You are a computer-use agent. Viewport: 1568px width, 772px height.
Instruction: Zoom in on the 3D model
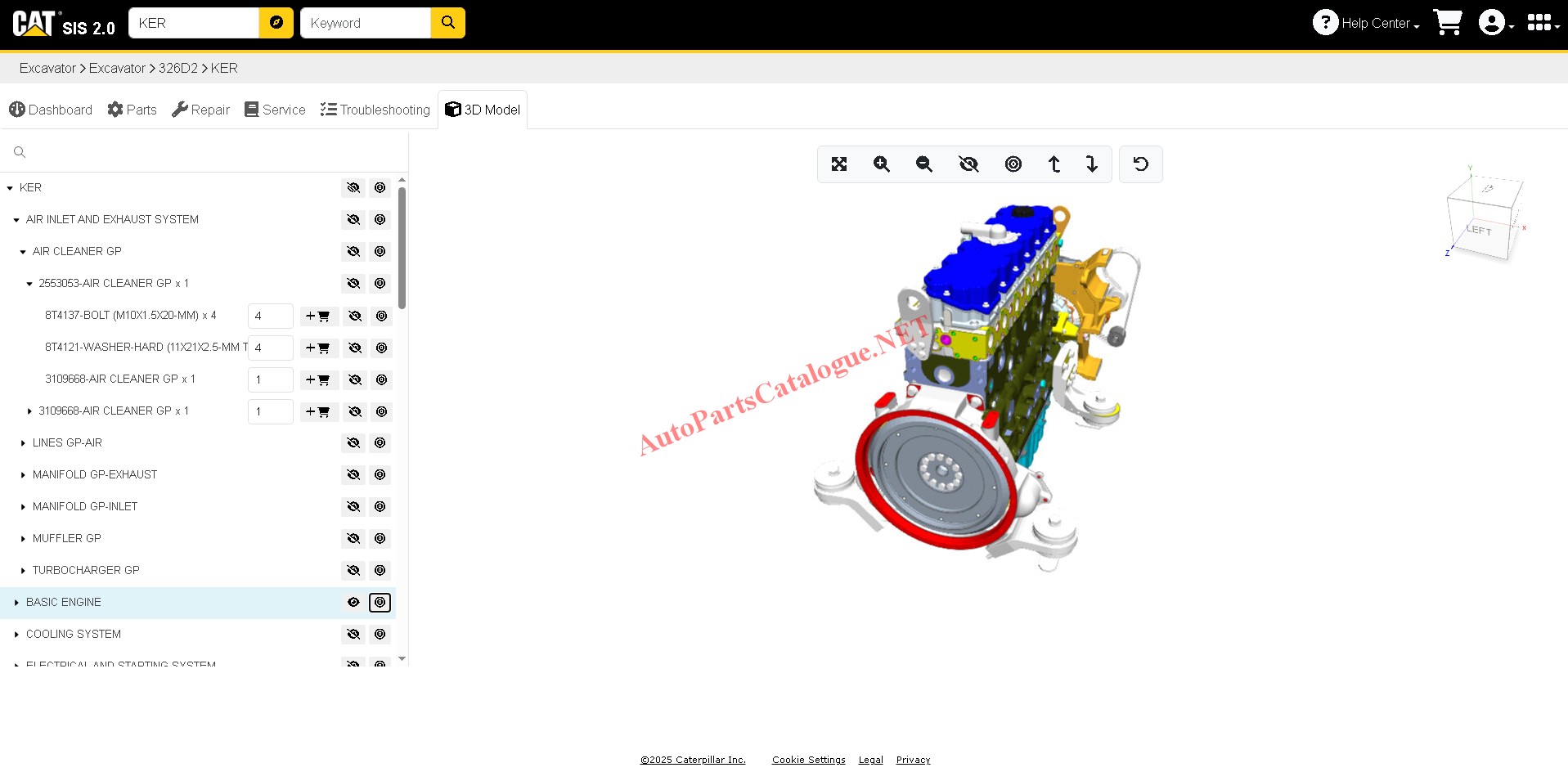click(x=882, y=164)
